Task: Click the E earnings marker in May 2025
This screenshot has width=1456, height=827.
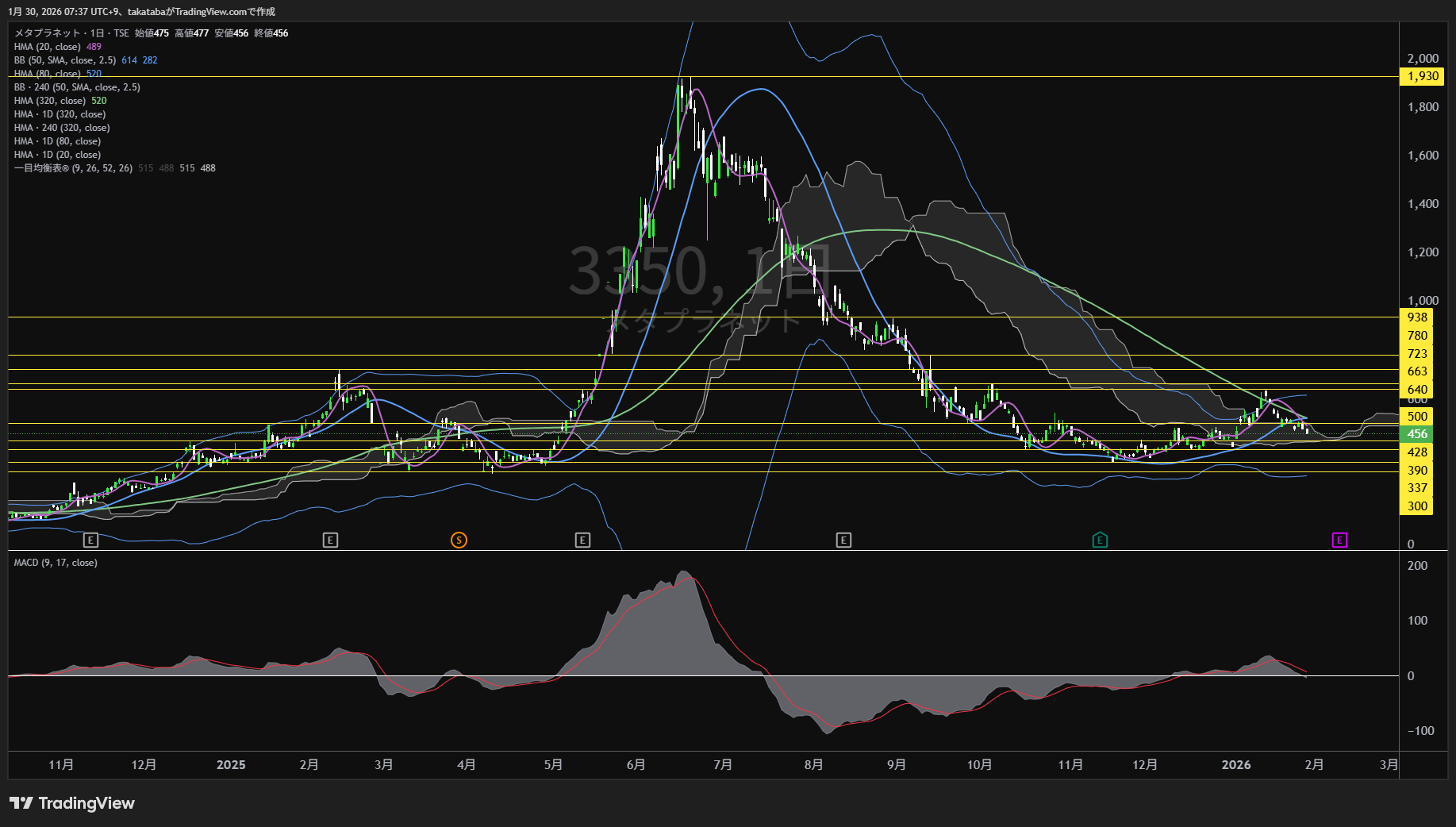Action: [x=582, y=540]
